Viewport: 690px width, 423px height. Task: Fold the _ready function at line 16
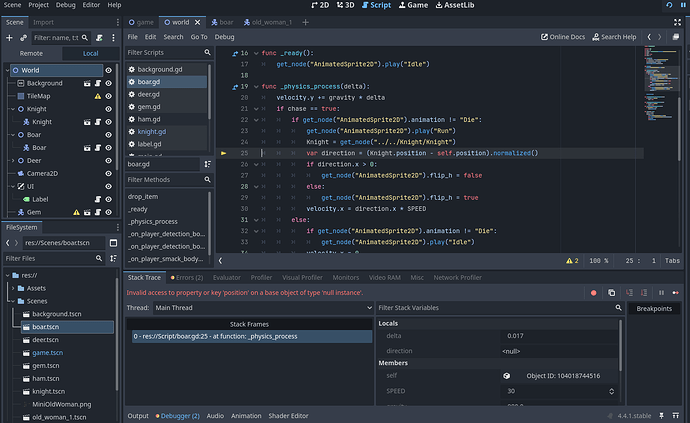[256, 53]
